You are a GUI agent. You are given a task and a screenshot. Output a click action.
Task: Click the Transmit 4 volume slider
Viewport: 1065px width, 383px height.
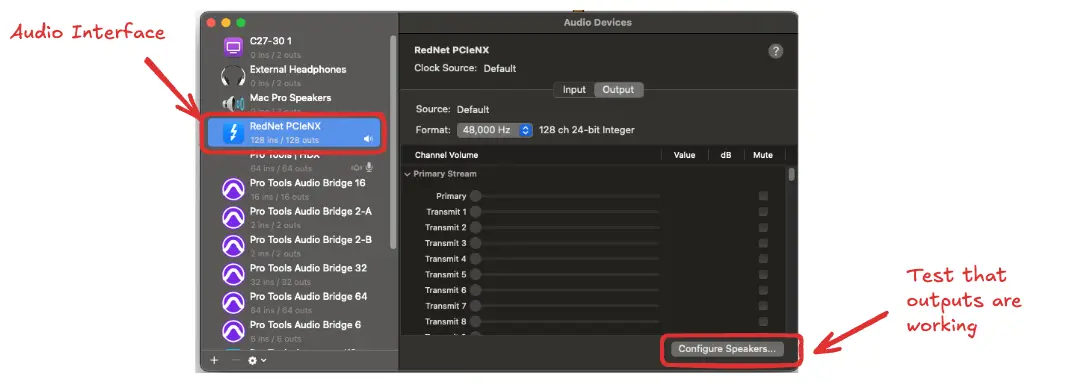click(564, 259)
